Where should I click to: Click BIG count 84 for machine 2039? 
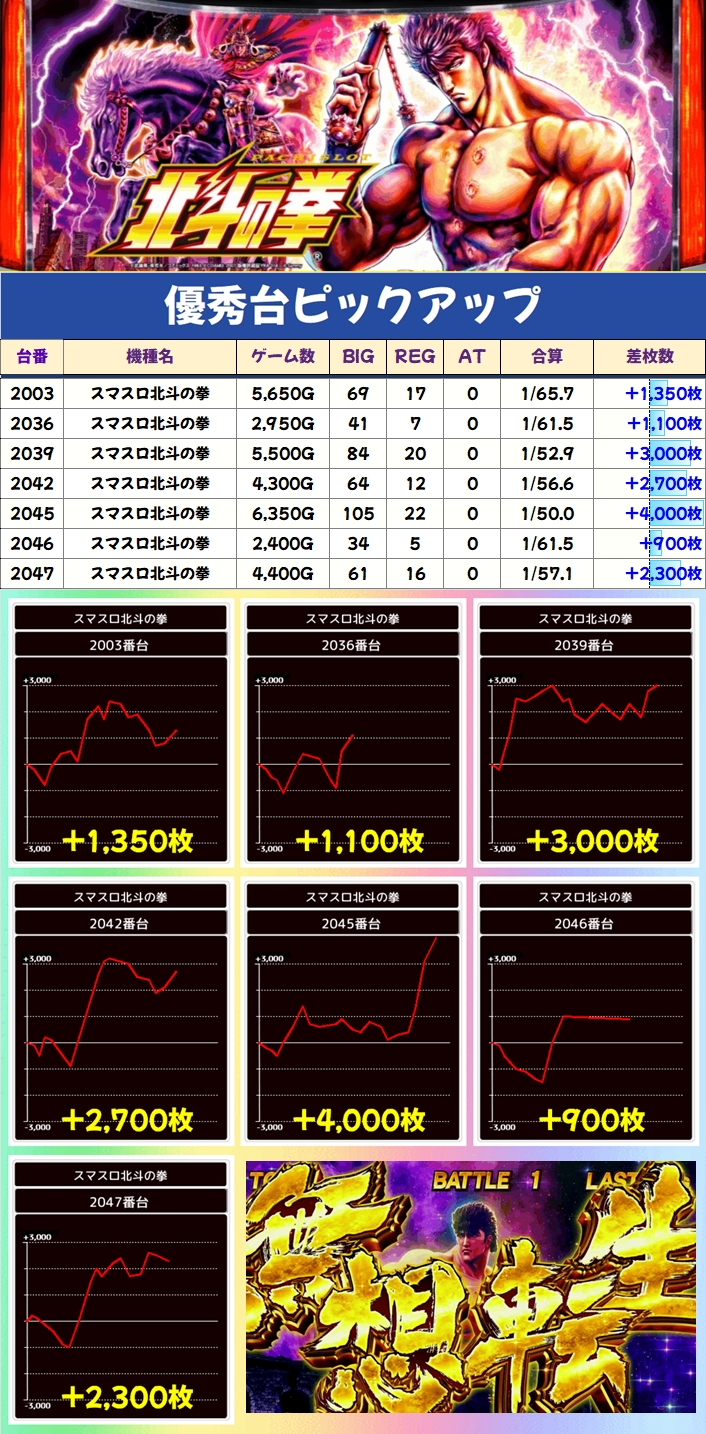(x=358, y=454)
